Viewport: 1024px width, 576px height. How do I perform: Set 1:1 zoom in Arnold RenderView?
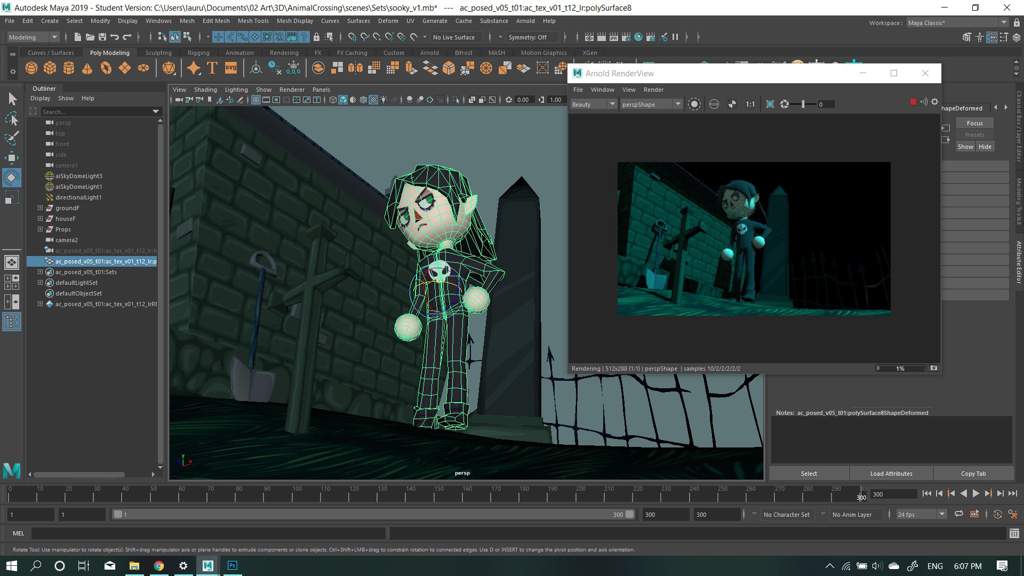click(750, 104)
